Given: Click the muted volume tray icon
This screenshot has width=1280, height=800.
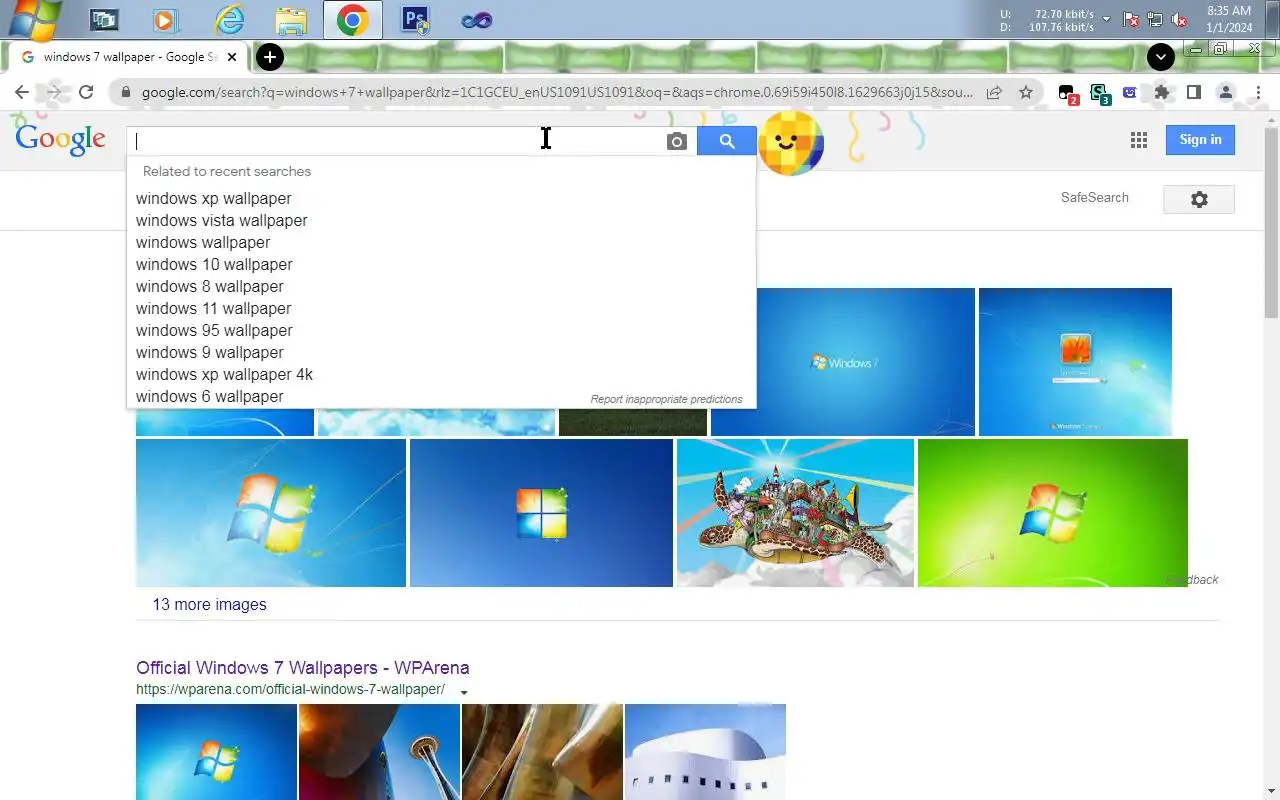Looking at the screenshot, I should tap(1179, 19).
